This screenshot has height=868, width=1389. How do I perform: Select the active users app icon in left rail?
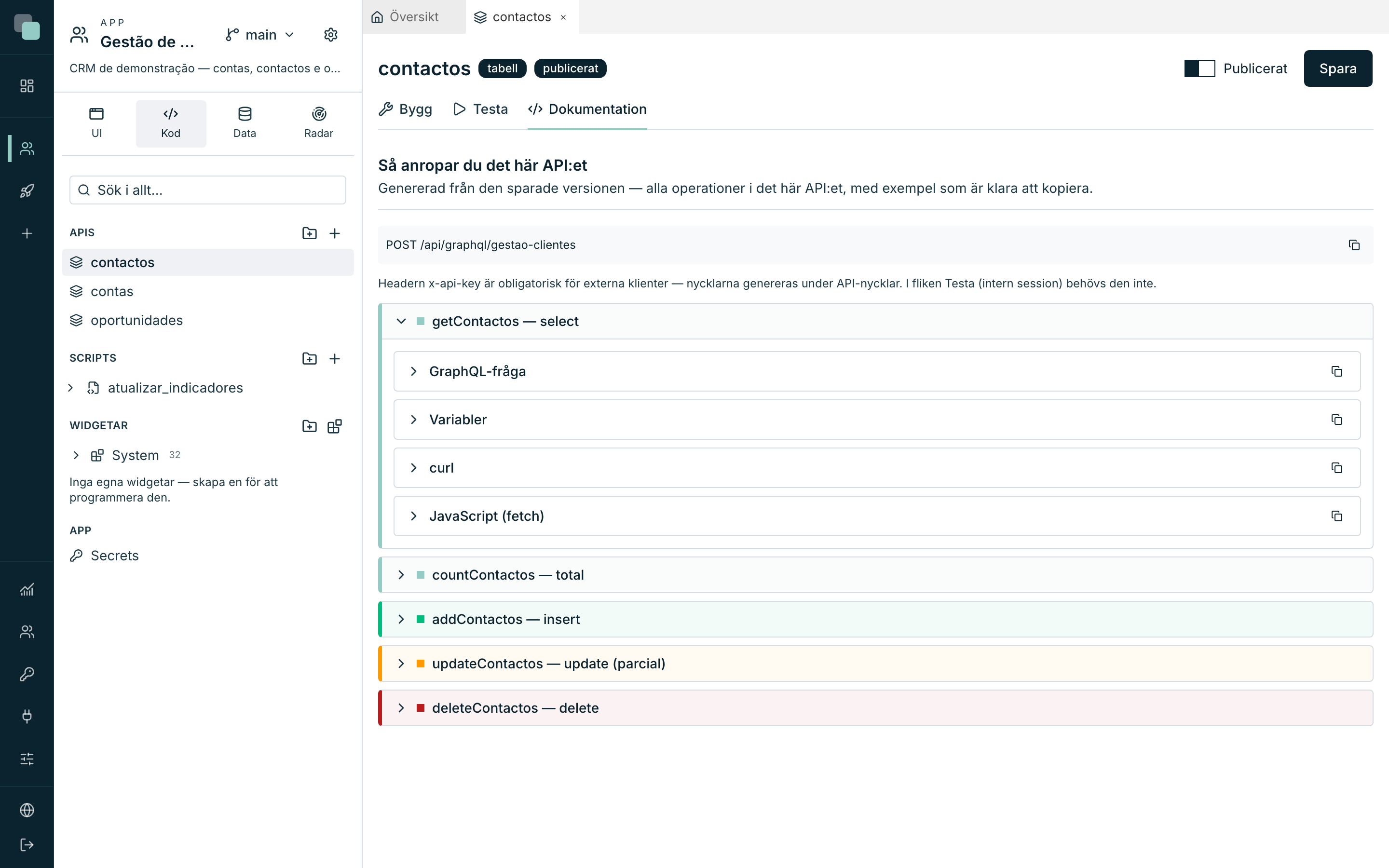click(x=27, y=149)
